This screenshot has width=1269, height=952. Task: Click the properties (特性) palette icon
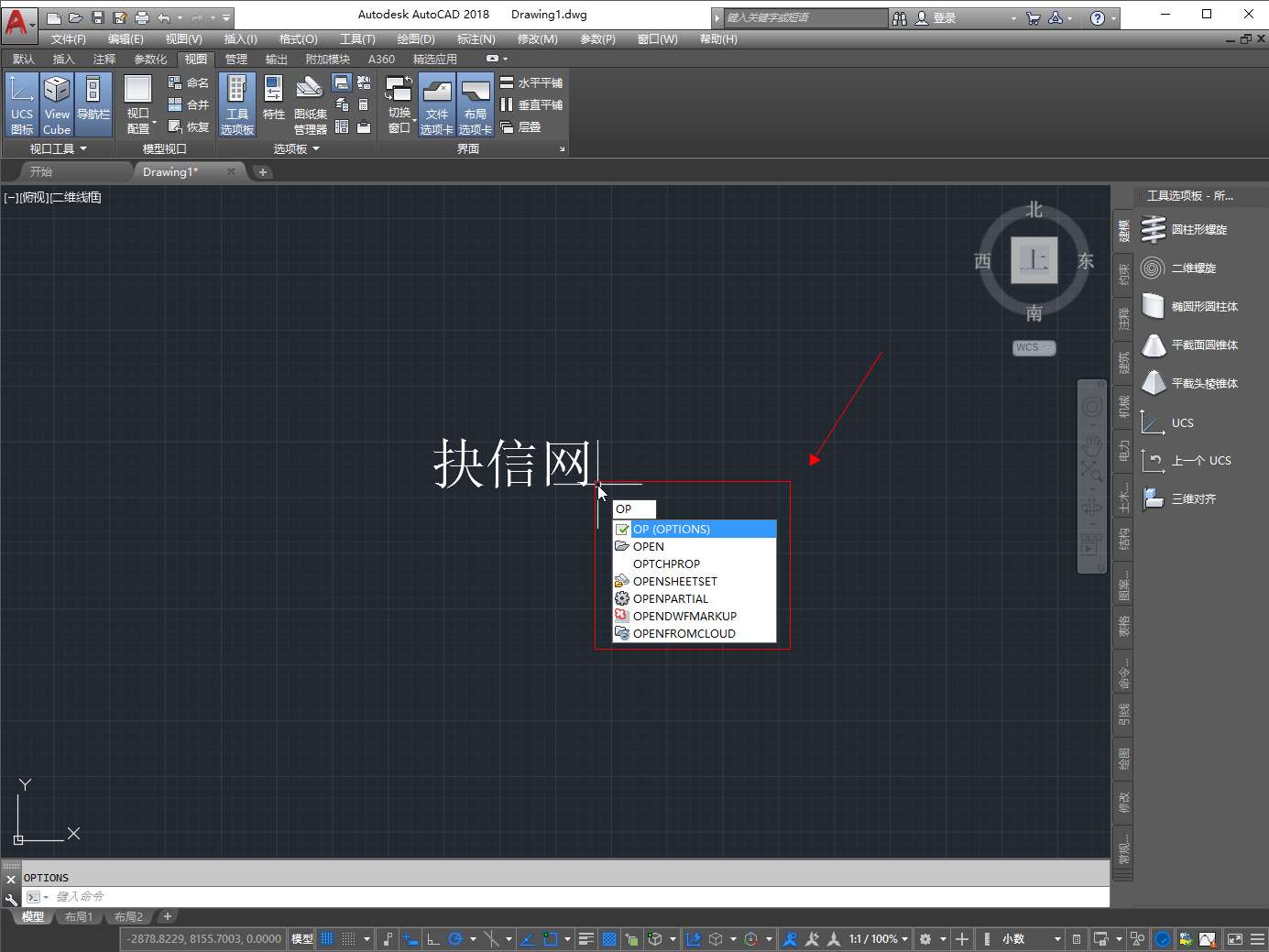pyautogui.click(x=273, y=99)
